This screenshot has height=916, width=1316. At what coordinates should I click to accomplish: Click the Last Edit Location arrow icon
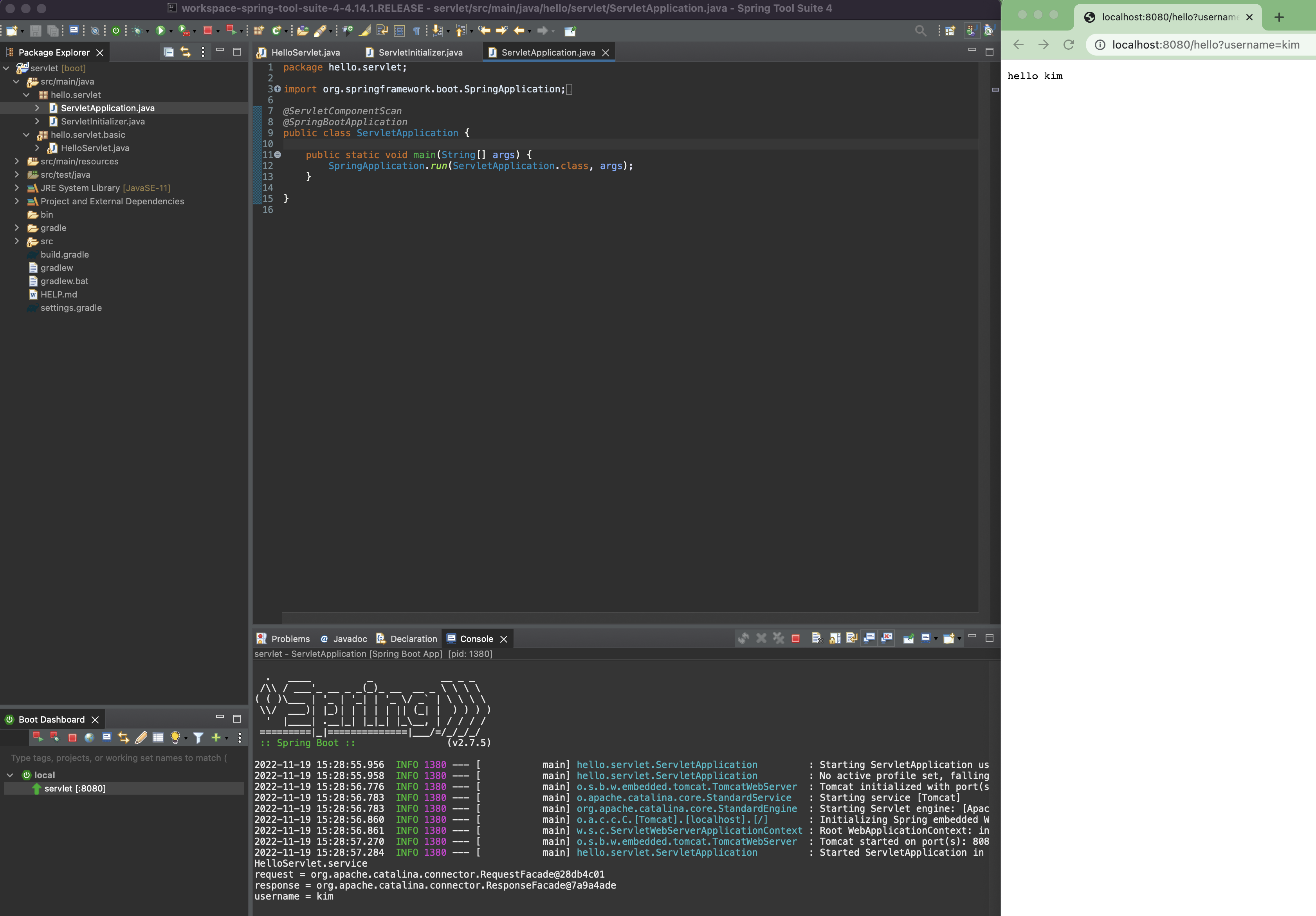(484, 31)
